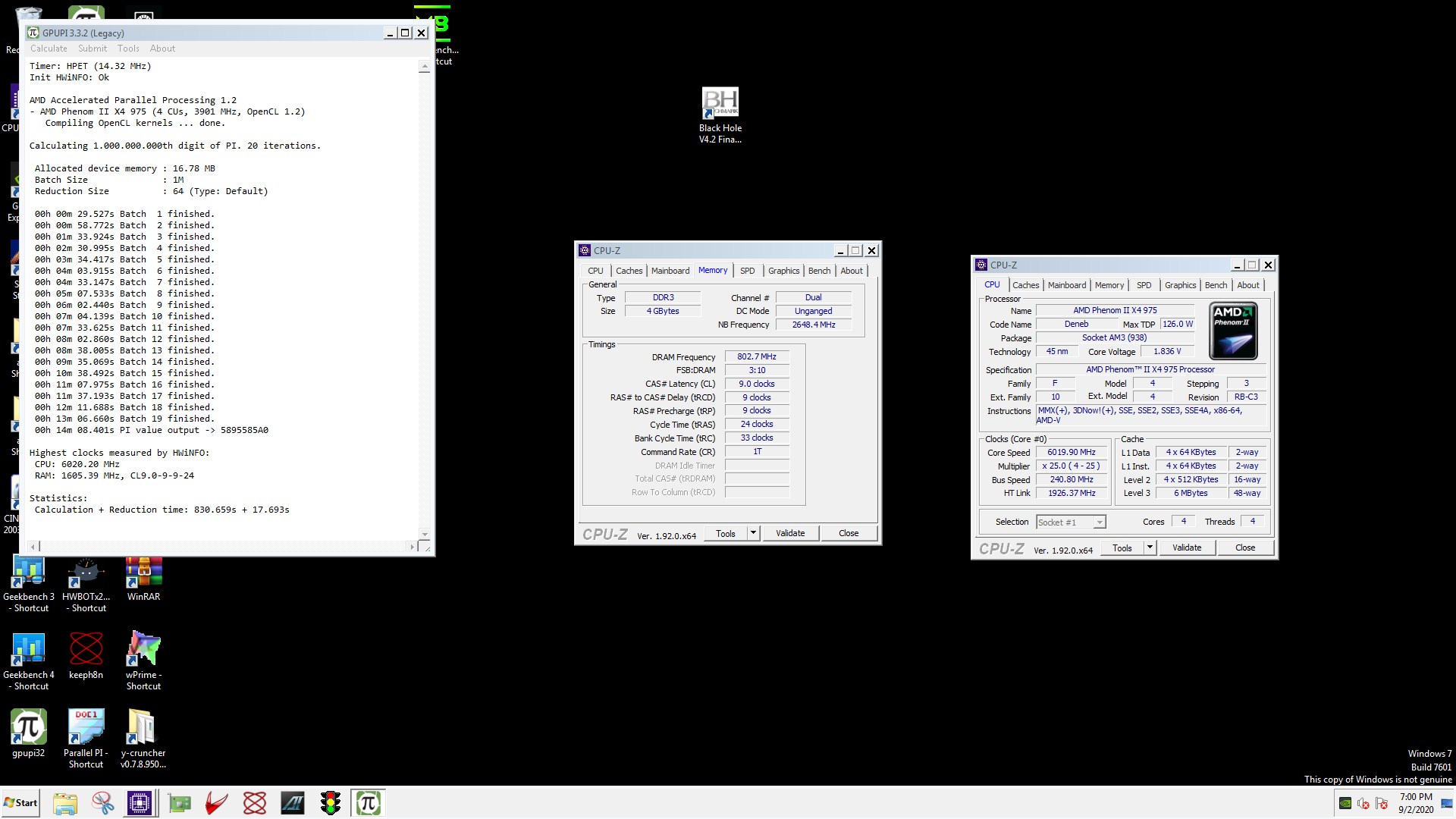The height and width of the screenshot is (819, 1456).
Task: Switch to Bench tab in right CPU-Z window
Action: point(1216,285)
